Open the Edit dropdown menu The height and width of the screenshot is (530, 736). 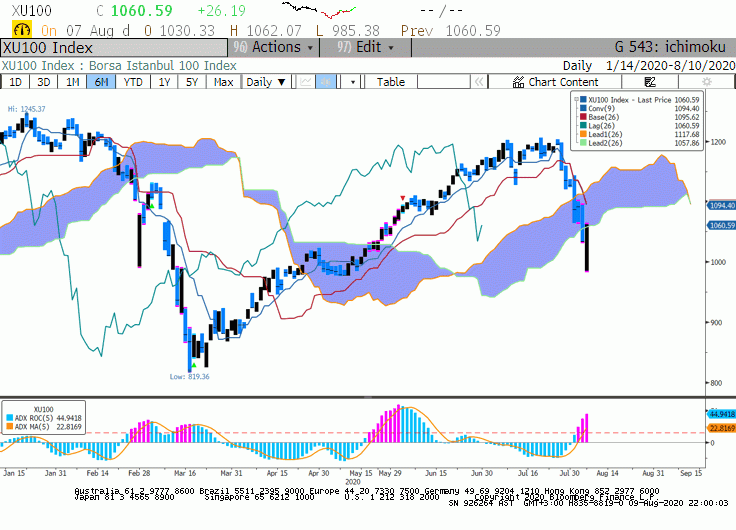coord(365,47)
